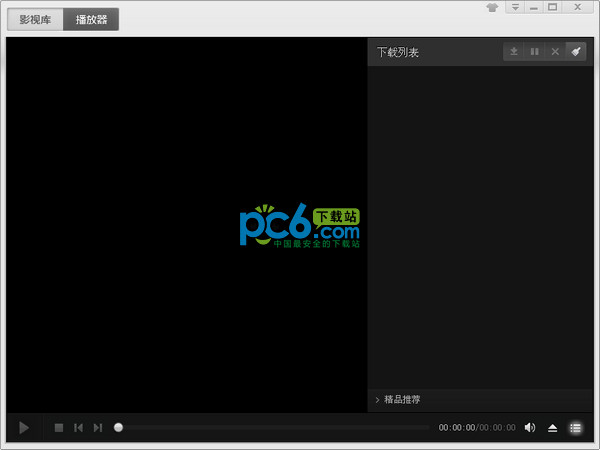Image resolution: width=600 pixels, height=450 pixels.
Task: Skip to the next track
Action: [x=97, y=428]
